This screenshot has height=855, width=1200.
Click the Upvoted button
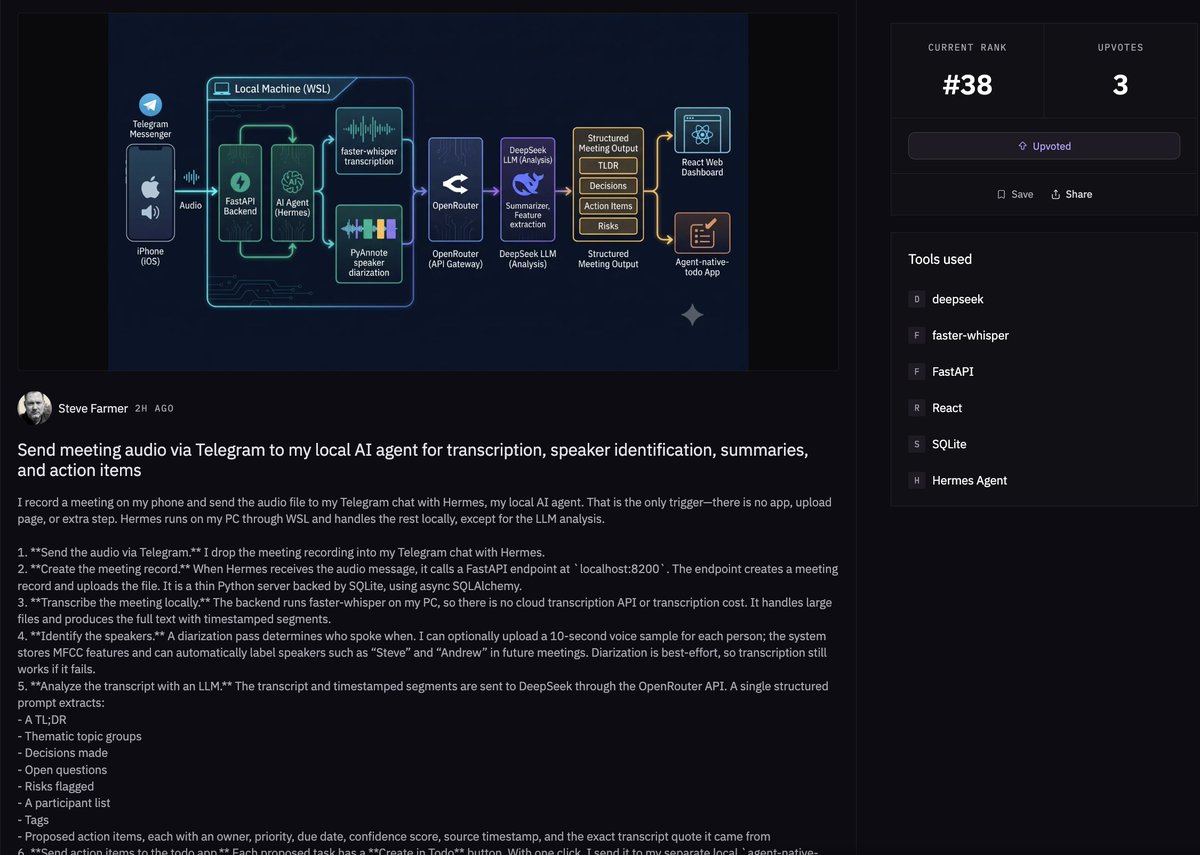[1044, 146]
